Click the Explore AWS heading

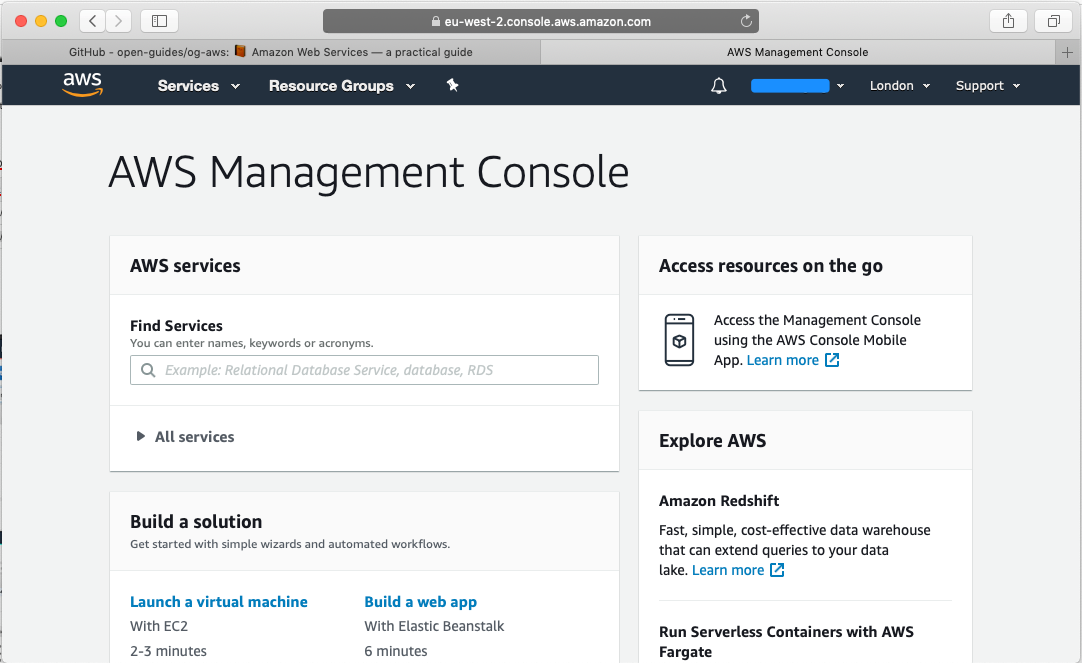712,440
